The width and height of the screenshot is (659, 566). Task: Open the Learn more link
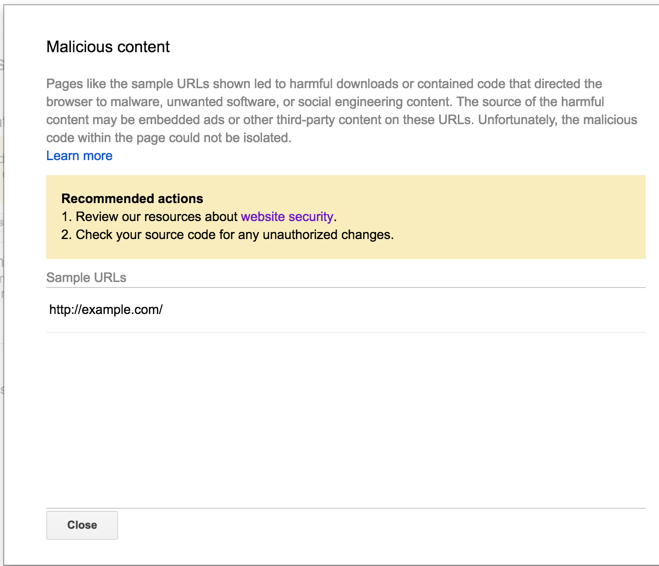coord(79,156)
